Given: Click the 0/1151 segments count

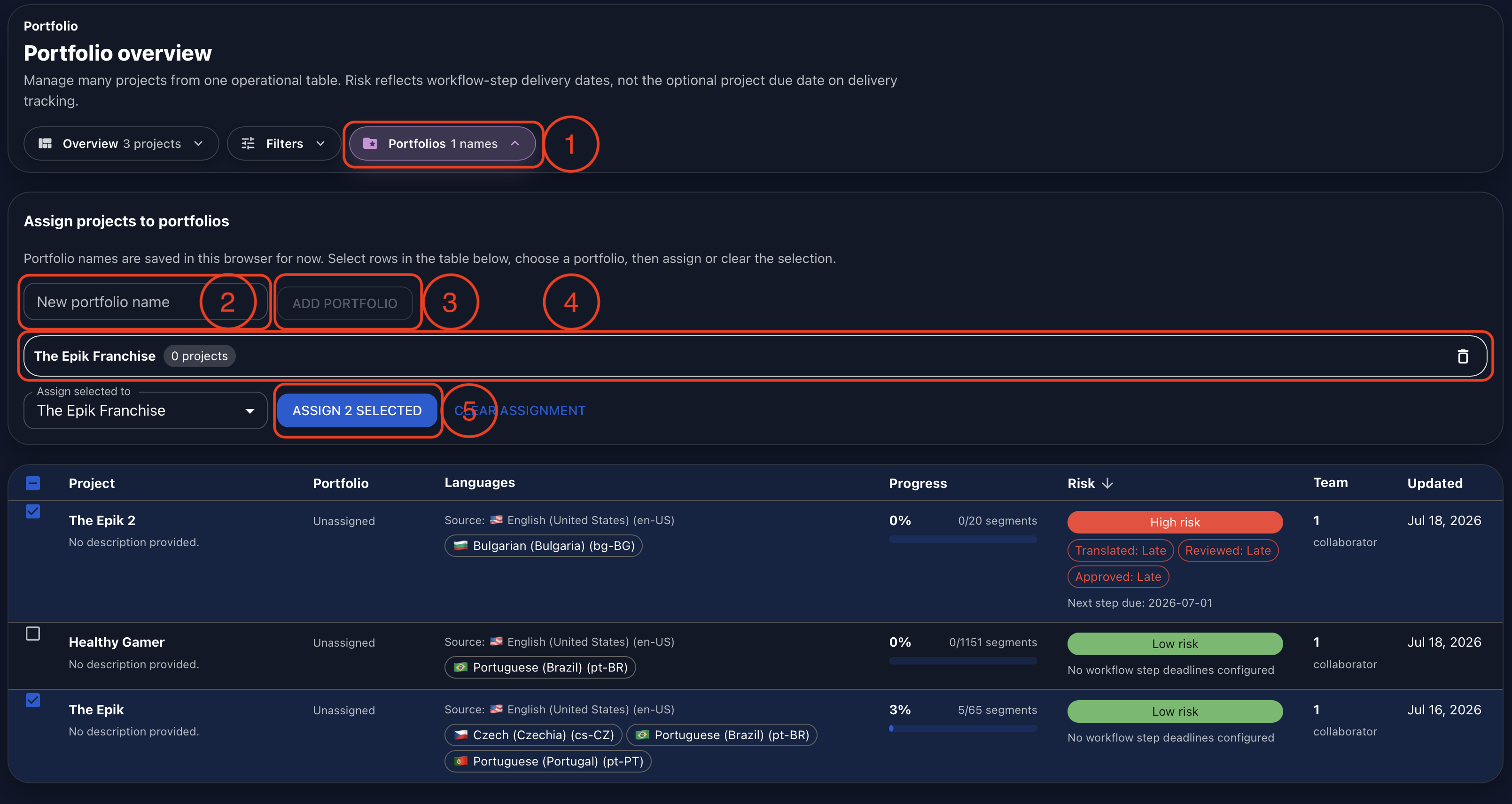Looking at the screenshot, I should pos(993,642).
